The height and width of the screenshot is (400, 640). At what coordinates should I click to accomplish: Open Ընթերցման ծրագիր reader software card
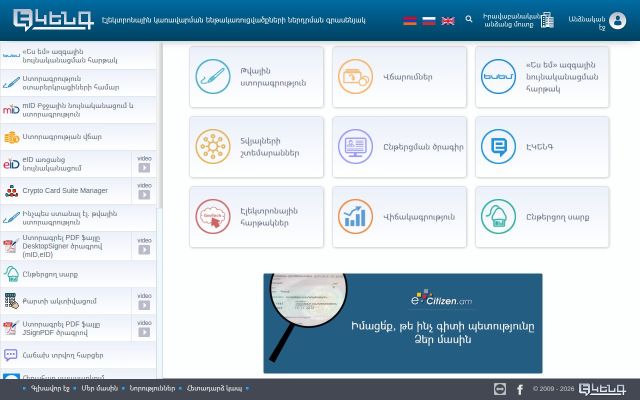pyautogui.click(x=399, y=147)
